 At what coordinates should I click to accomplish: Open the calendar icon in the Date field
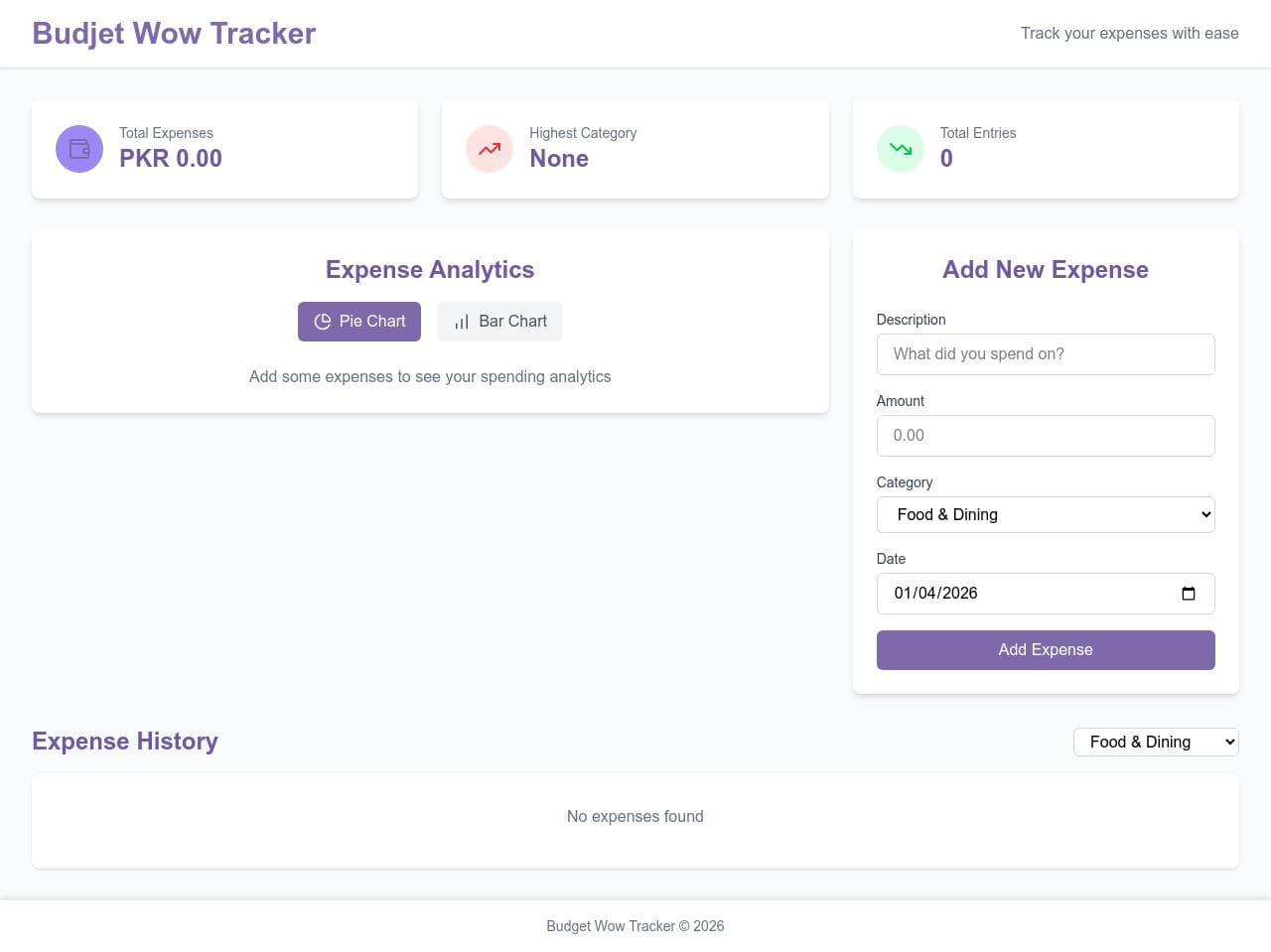(x=1189, y=593)
